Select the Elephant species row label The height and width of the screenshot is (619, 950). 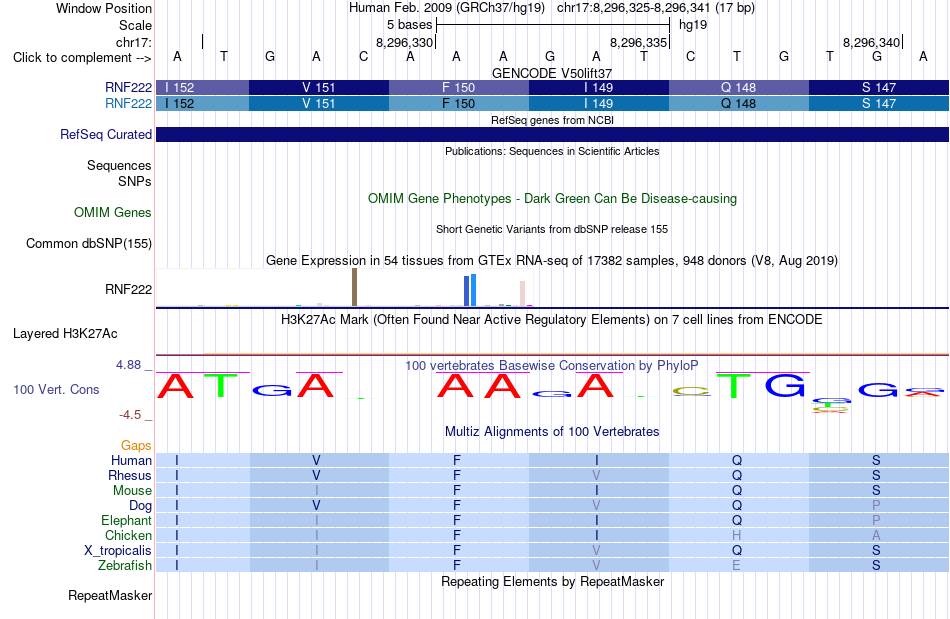coord(127,520)
